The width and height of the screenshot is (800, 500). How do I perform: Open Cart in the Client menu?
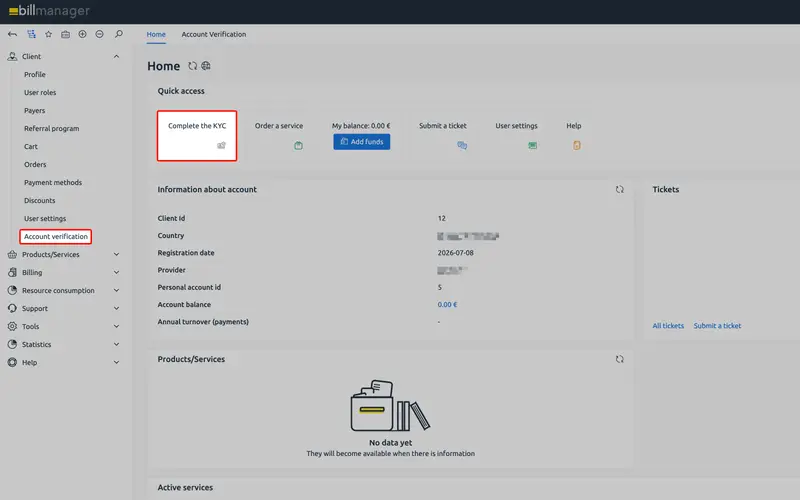[x=31, y=146]
